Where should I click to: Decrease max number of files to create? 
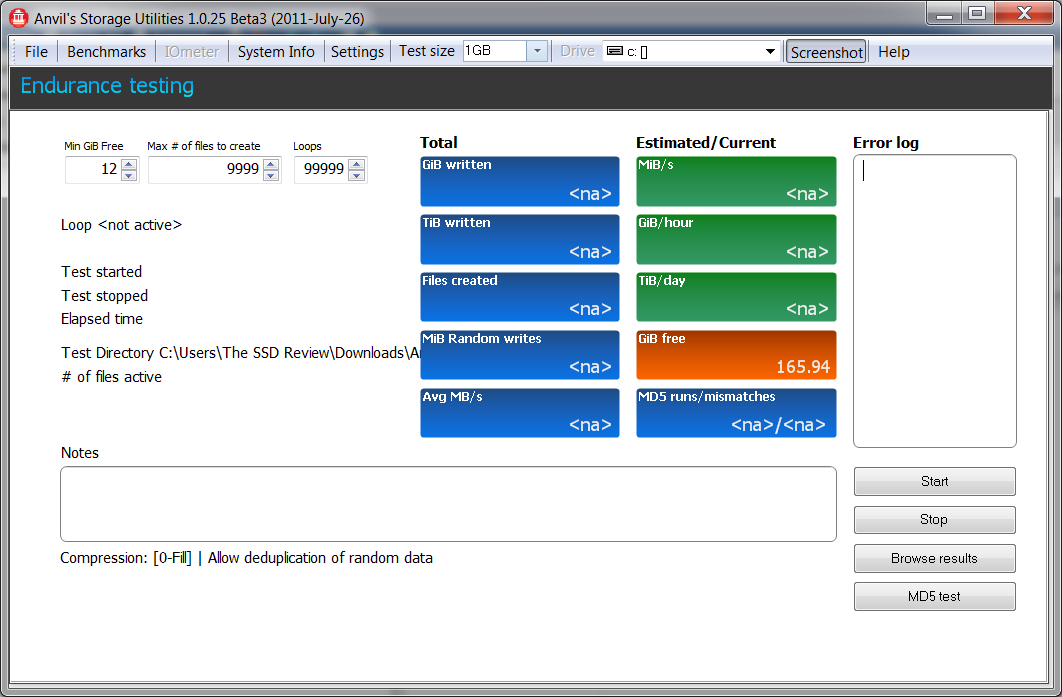[271, 175]
